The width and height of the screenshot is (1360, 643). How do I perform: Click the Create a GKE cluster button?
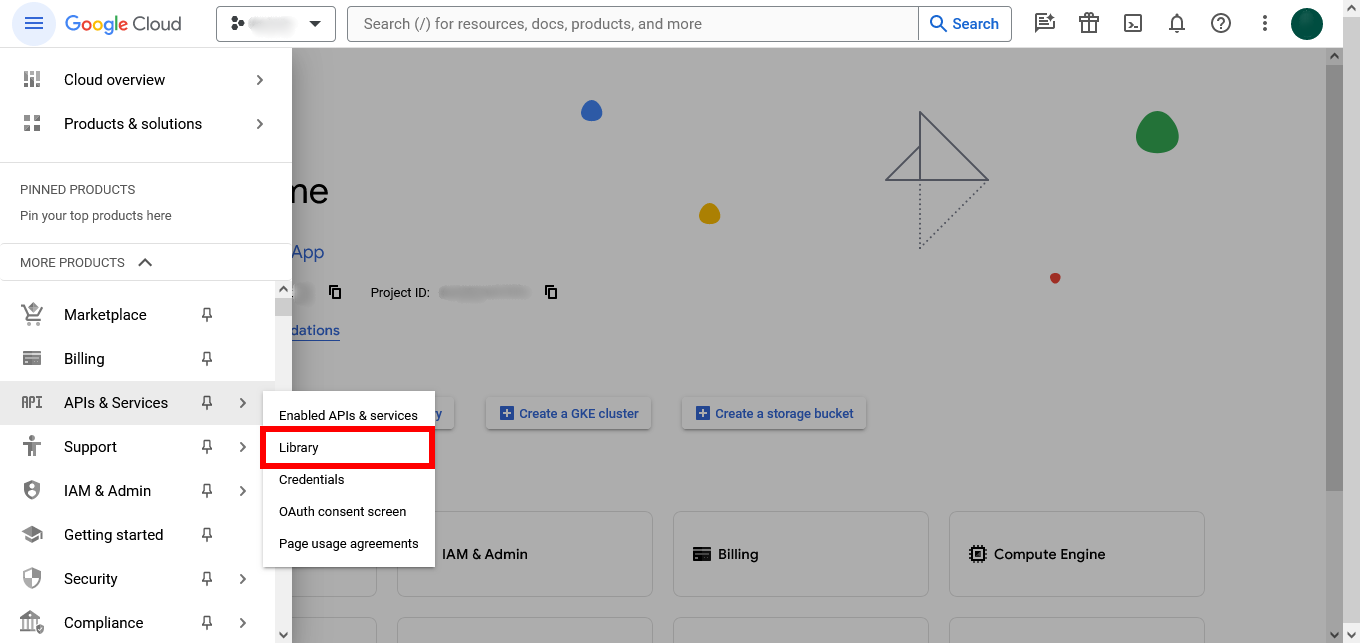568,413
